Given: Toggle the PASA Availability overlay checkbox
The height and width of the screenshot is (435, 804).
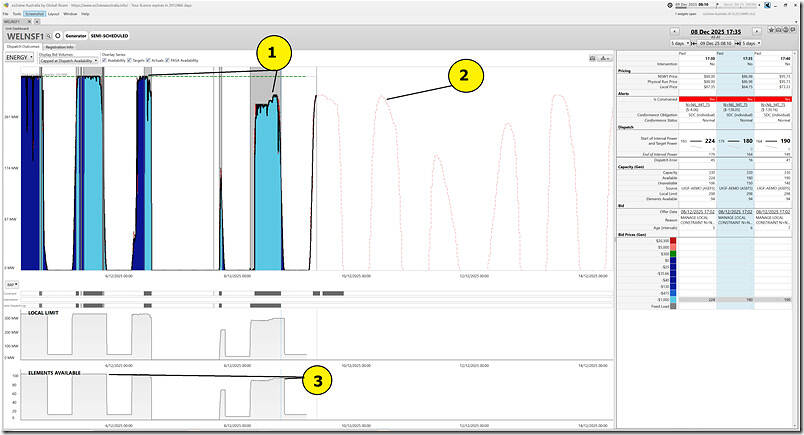Looking at the screenshot, I should [168, 61].
